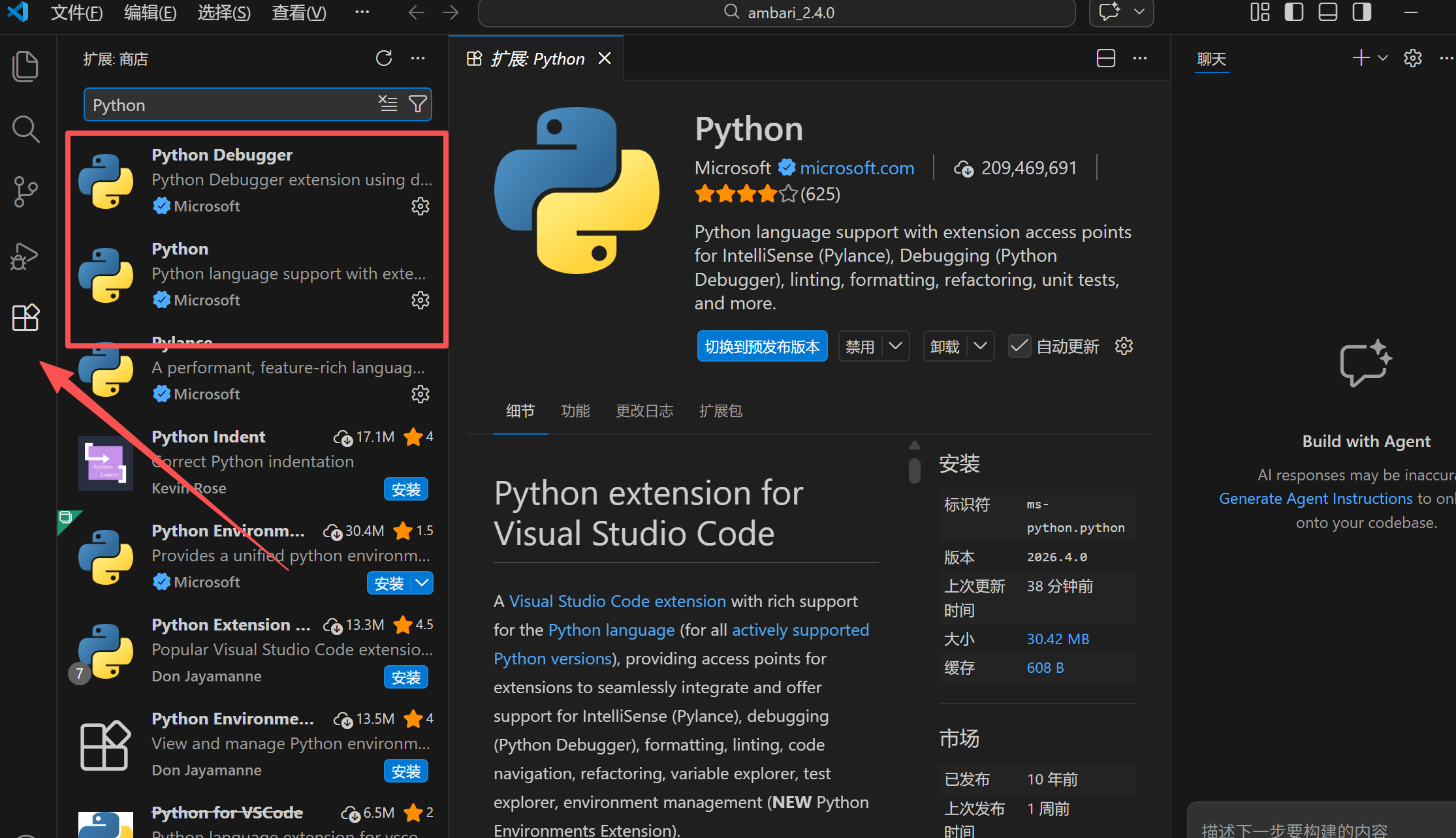Close the 扩展: Python editor tab

(x=605, y=59)
